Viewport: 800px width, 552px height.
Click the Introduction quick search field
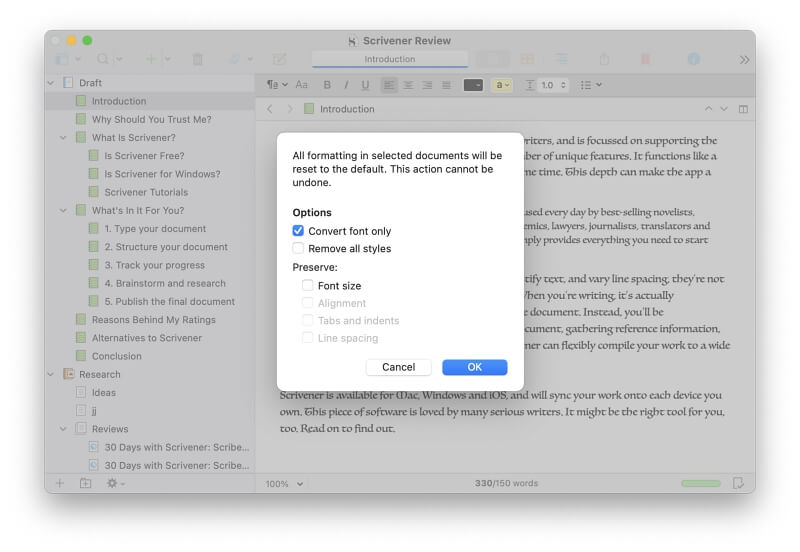tap(390, 59)
